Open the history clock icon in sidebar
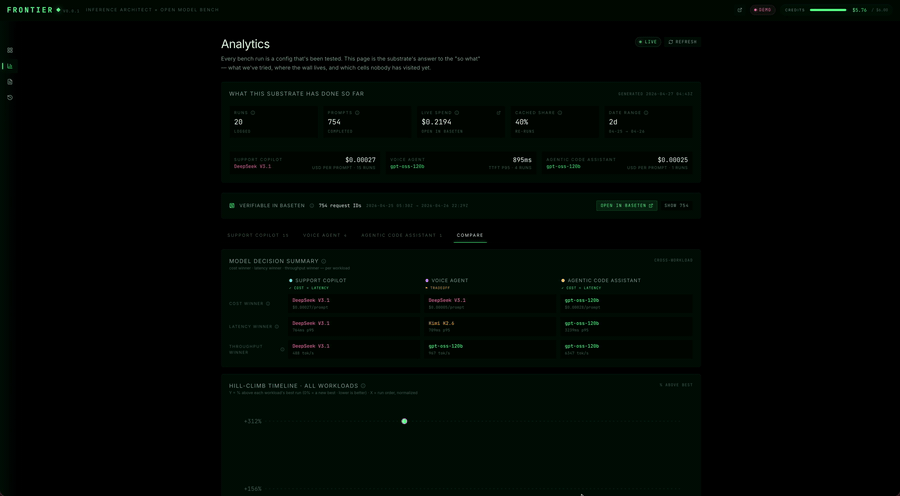Viewport: 900px width, 496px height. tap(10, 98)
